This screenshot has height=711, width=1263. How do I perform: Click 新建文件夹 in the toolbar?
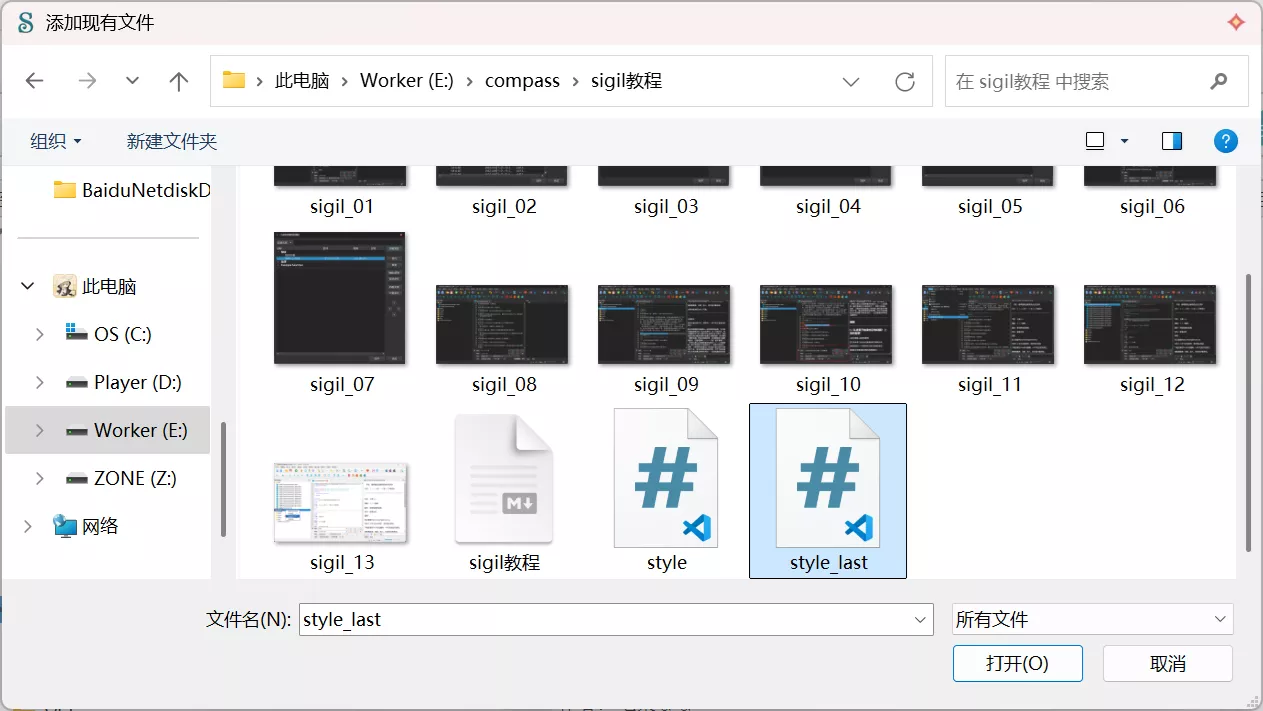click(172, 141)
